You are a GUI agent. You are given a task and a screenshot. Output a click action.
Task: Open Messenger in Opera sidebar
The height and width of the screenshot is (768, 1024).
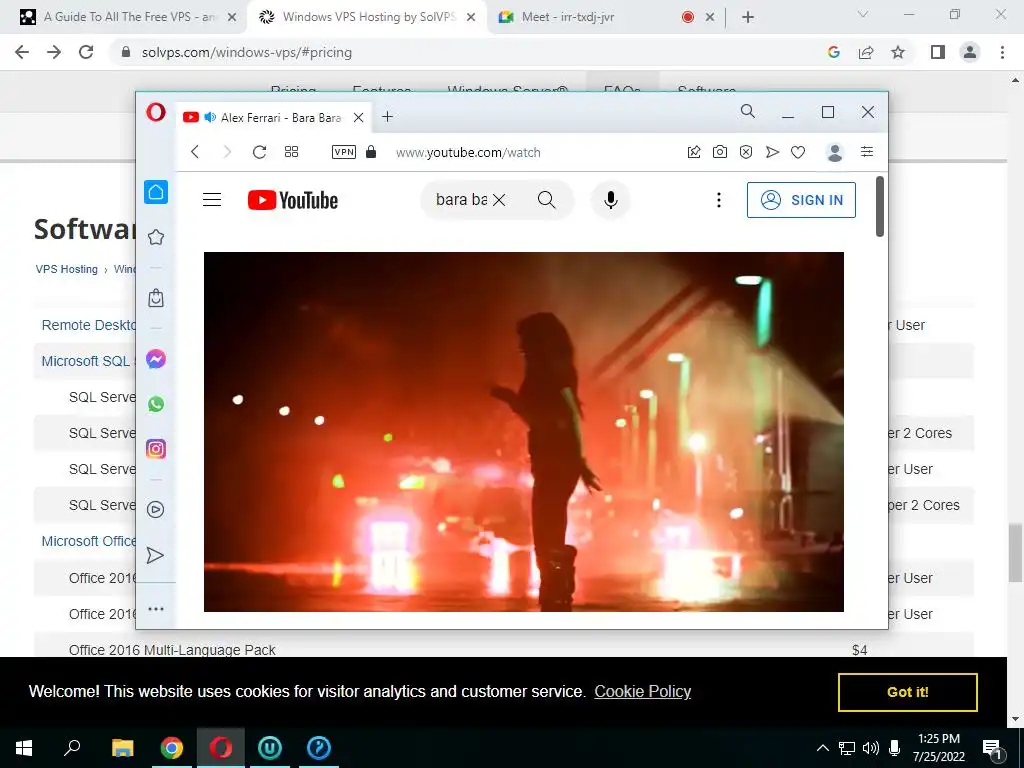pyautogui.click(x=156, y=359)
